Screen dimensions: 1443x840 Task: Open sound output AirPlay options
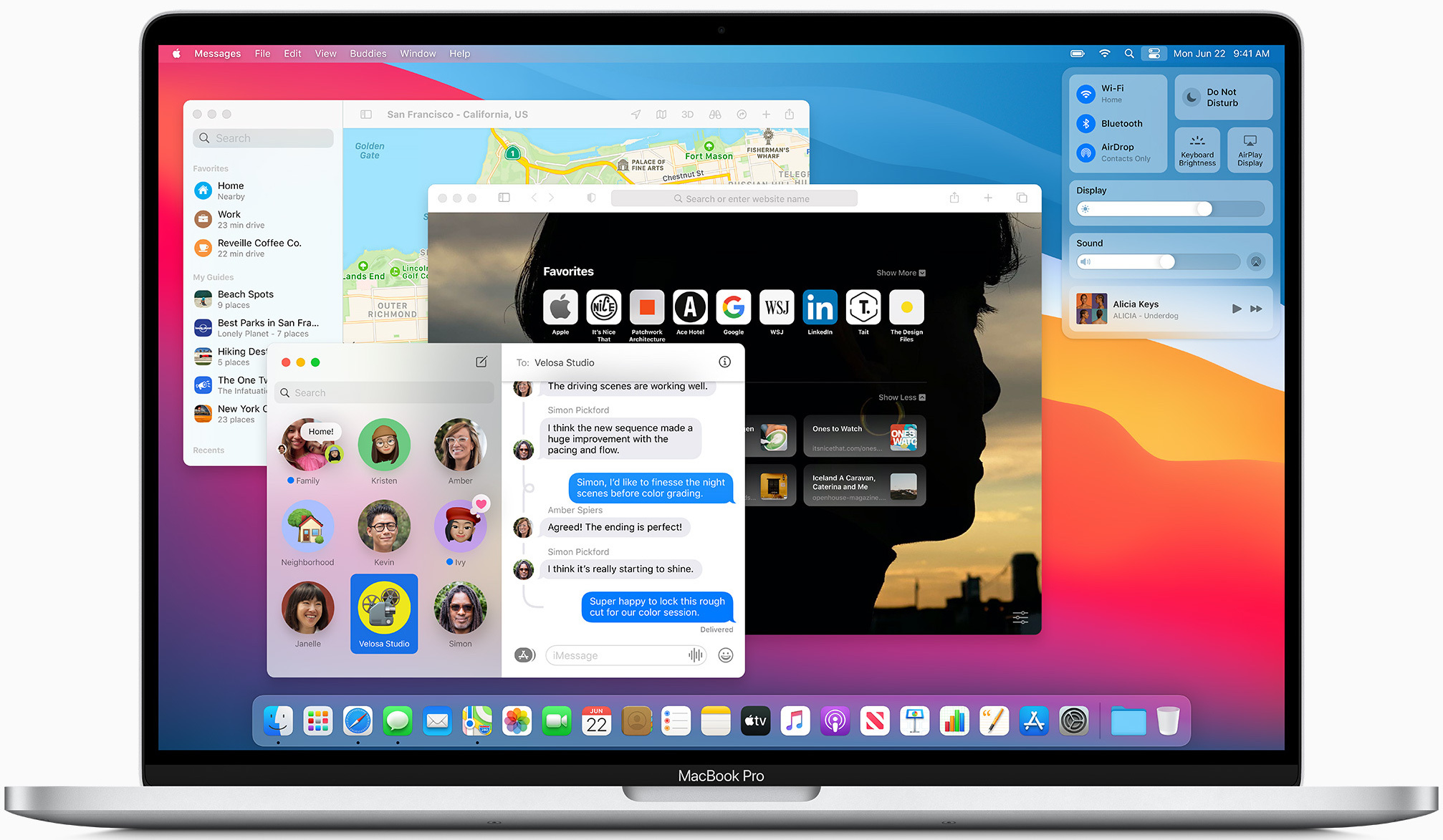click(x=1255, y=262)
